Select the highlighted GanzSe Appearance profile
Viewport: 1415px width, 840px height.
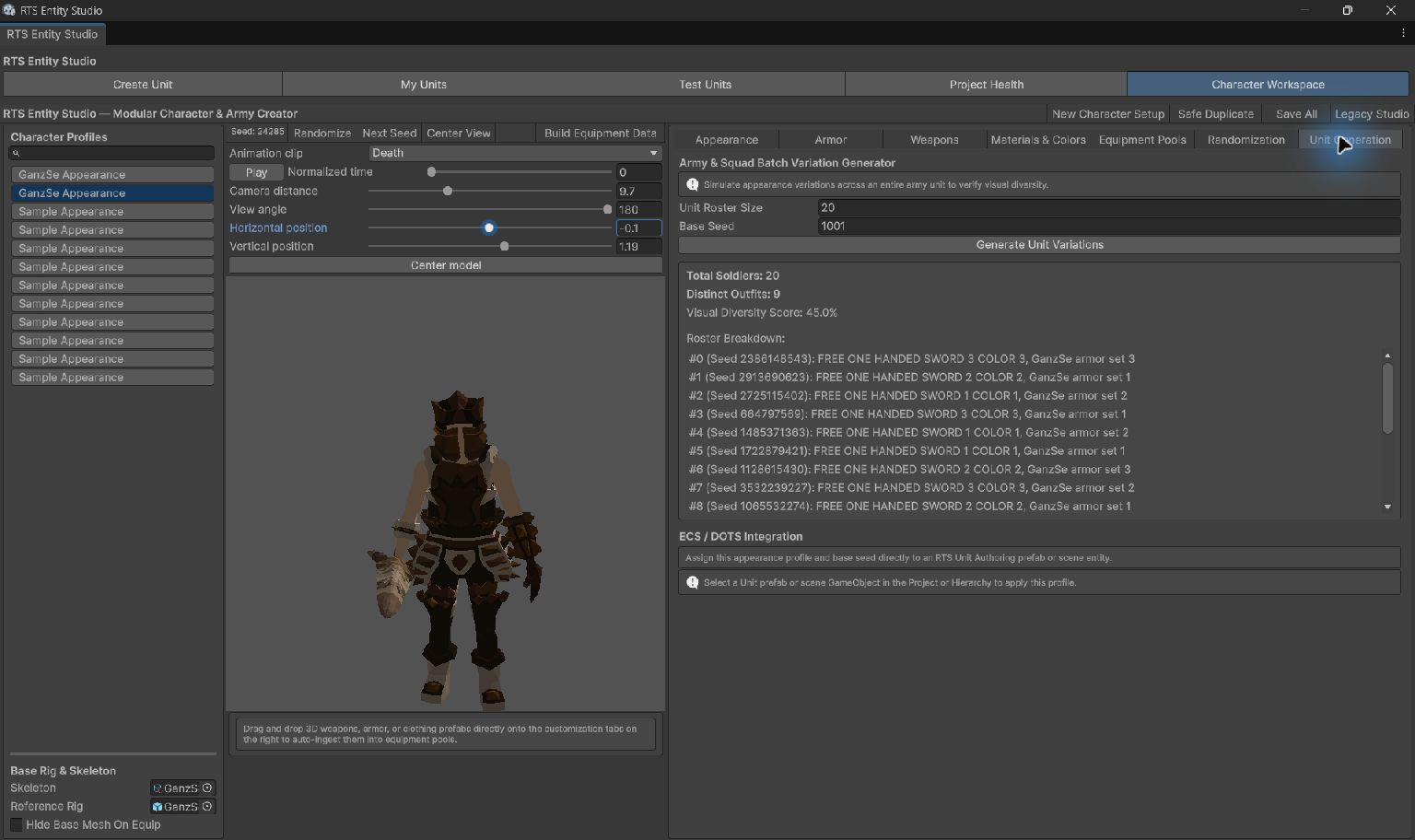[112, 192]
